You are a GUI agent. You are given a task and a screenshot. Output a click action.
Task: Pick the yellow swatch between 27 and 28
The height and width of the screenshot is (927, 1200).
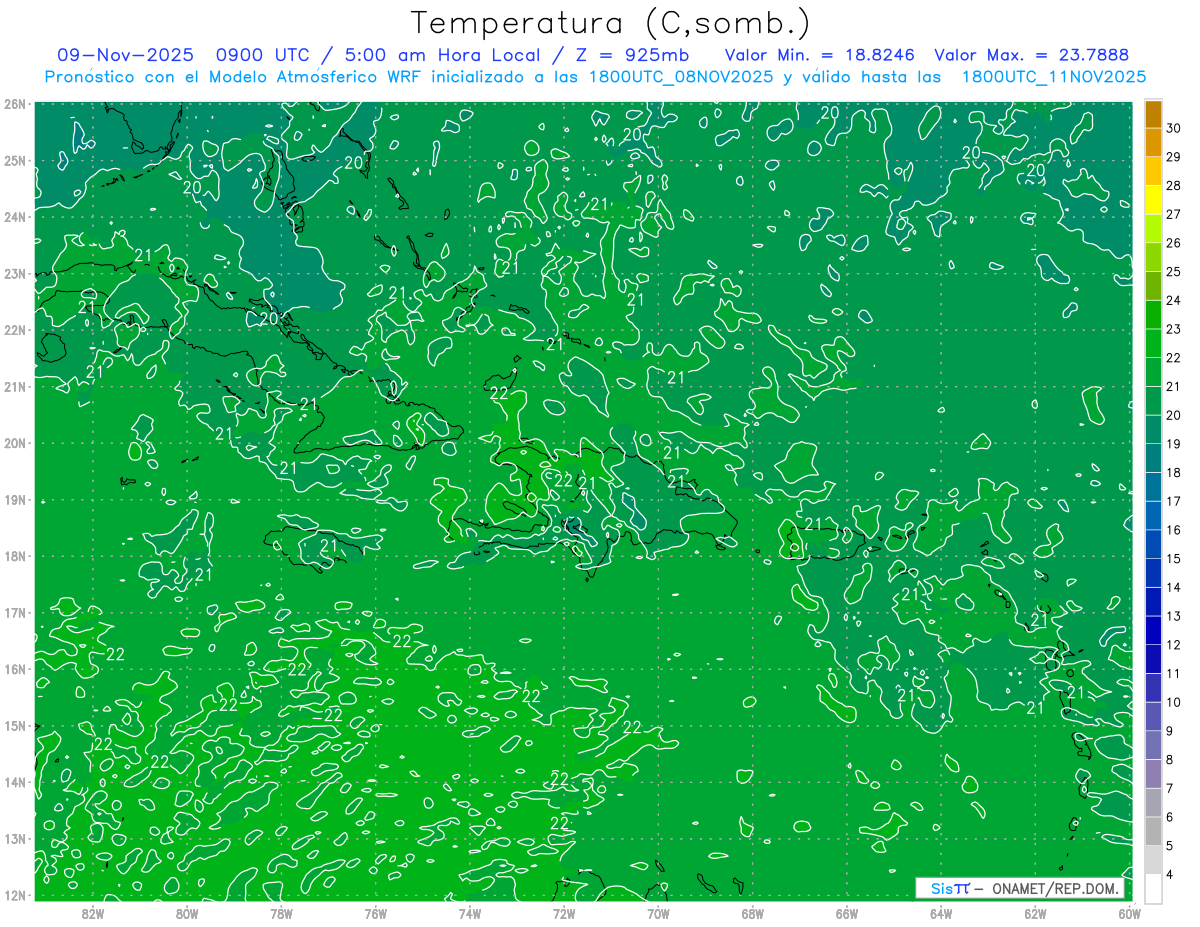point(1153,201)
